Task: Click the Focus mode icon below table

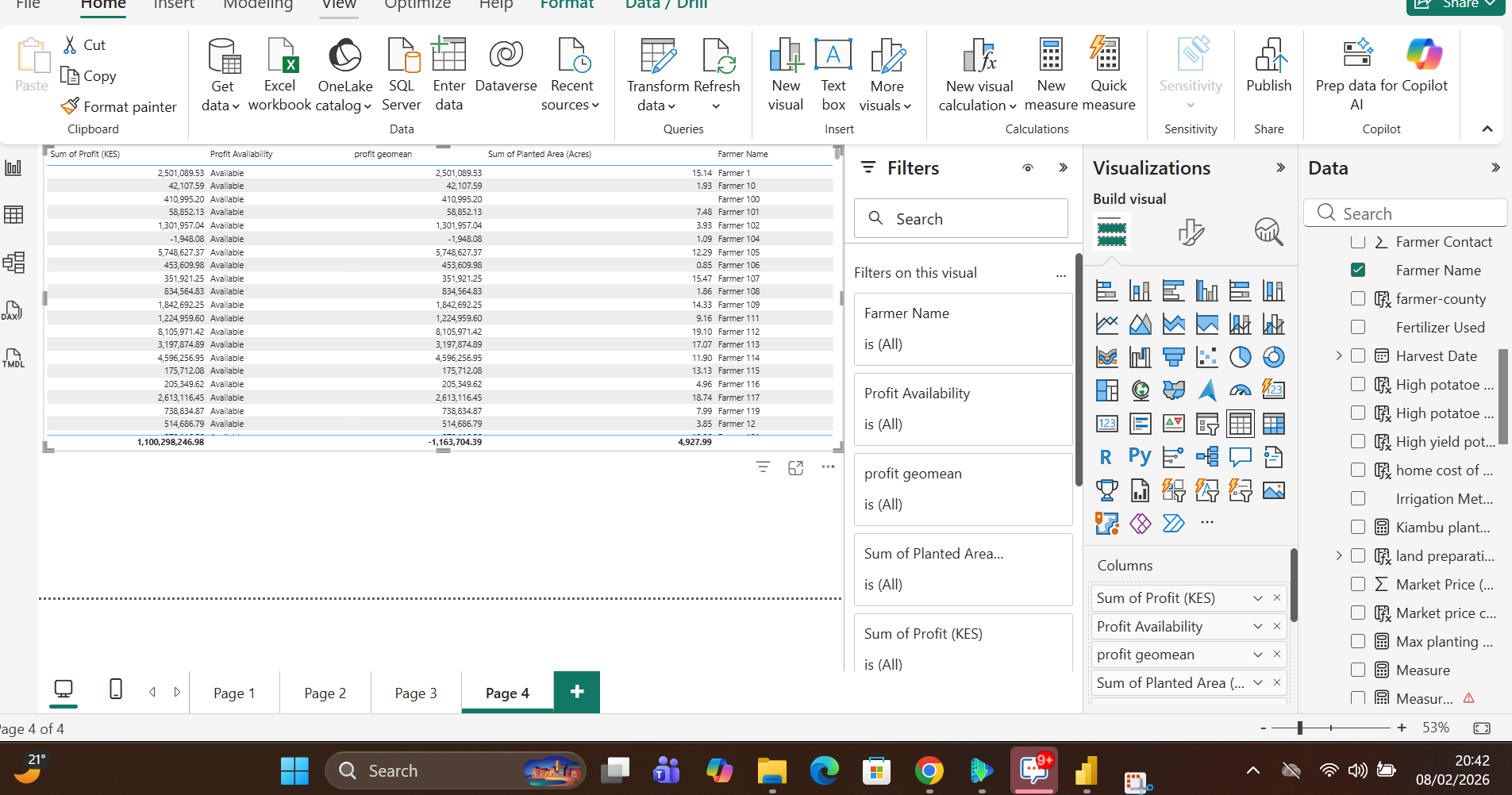Action: tap(795, 468)
